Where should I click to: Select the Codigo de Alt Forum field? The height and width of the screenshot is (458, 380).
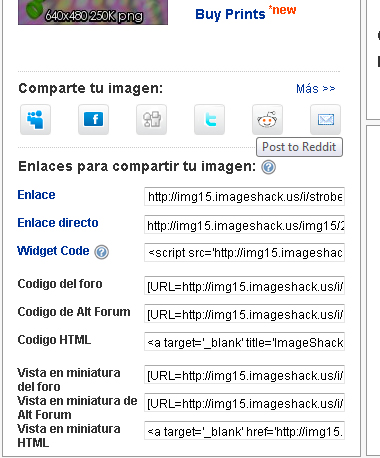click(x=244, y=313)
